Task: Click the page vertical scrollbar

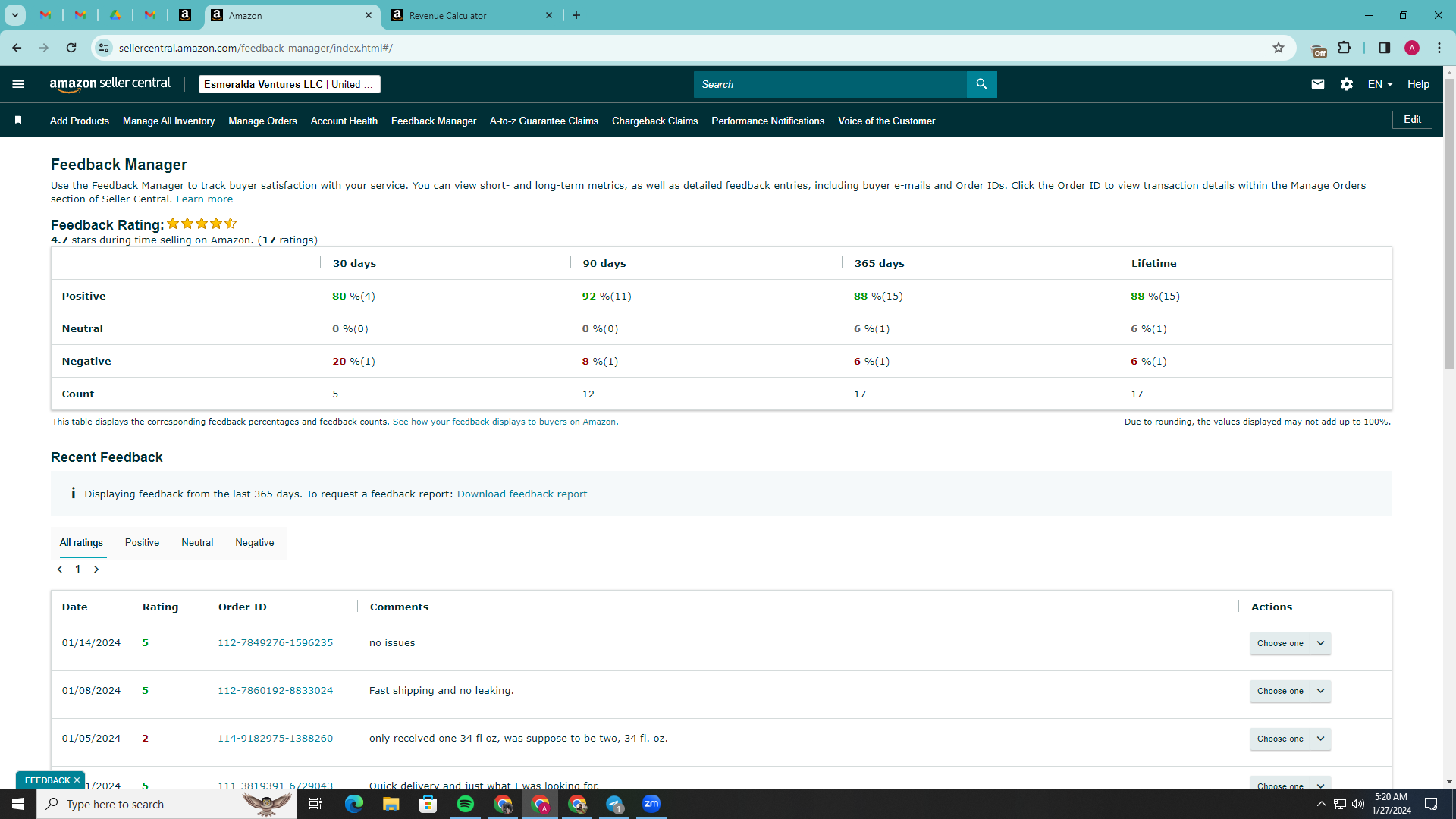Action: click(x=1449, y=224)
